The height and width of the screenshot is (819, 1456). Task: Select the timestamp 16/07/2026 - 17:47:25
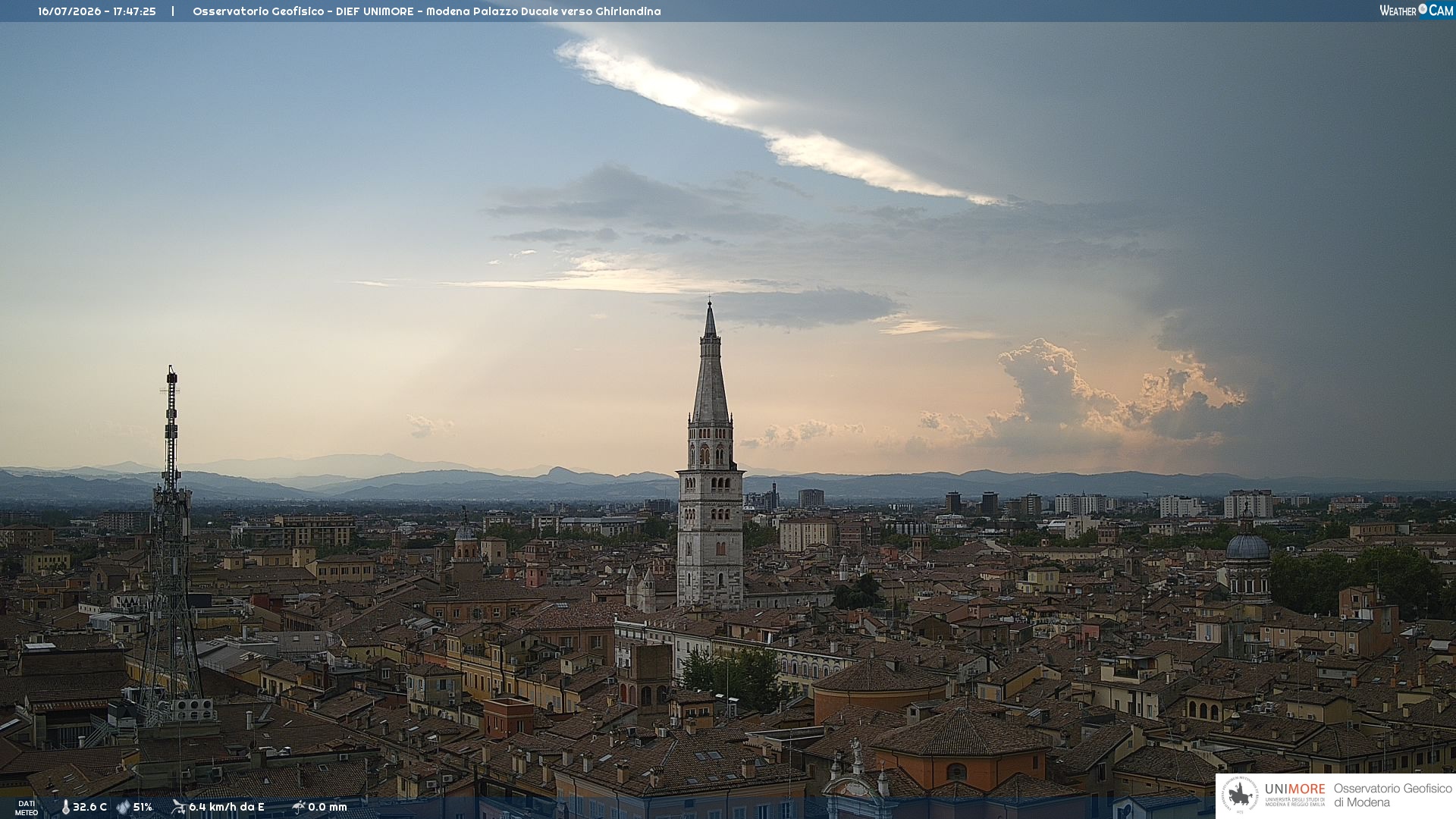(97, 11)
